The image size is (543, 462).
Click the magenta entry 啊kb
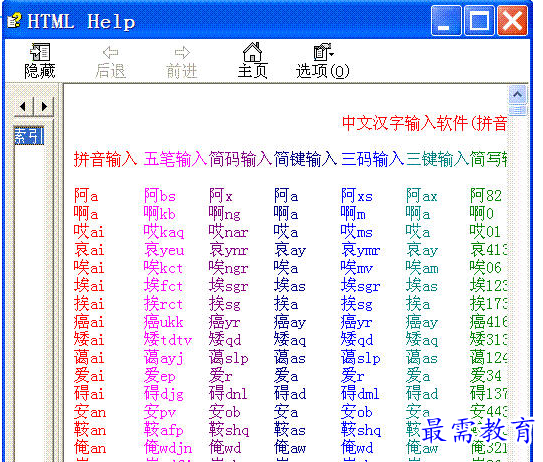pyautogui.click(x=160, y=213)
